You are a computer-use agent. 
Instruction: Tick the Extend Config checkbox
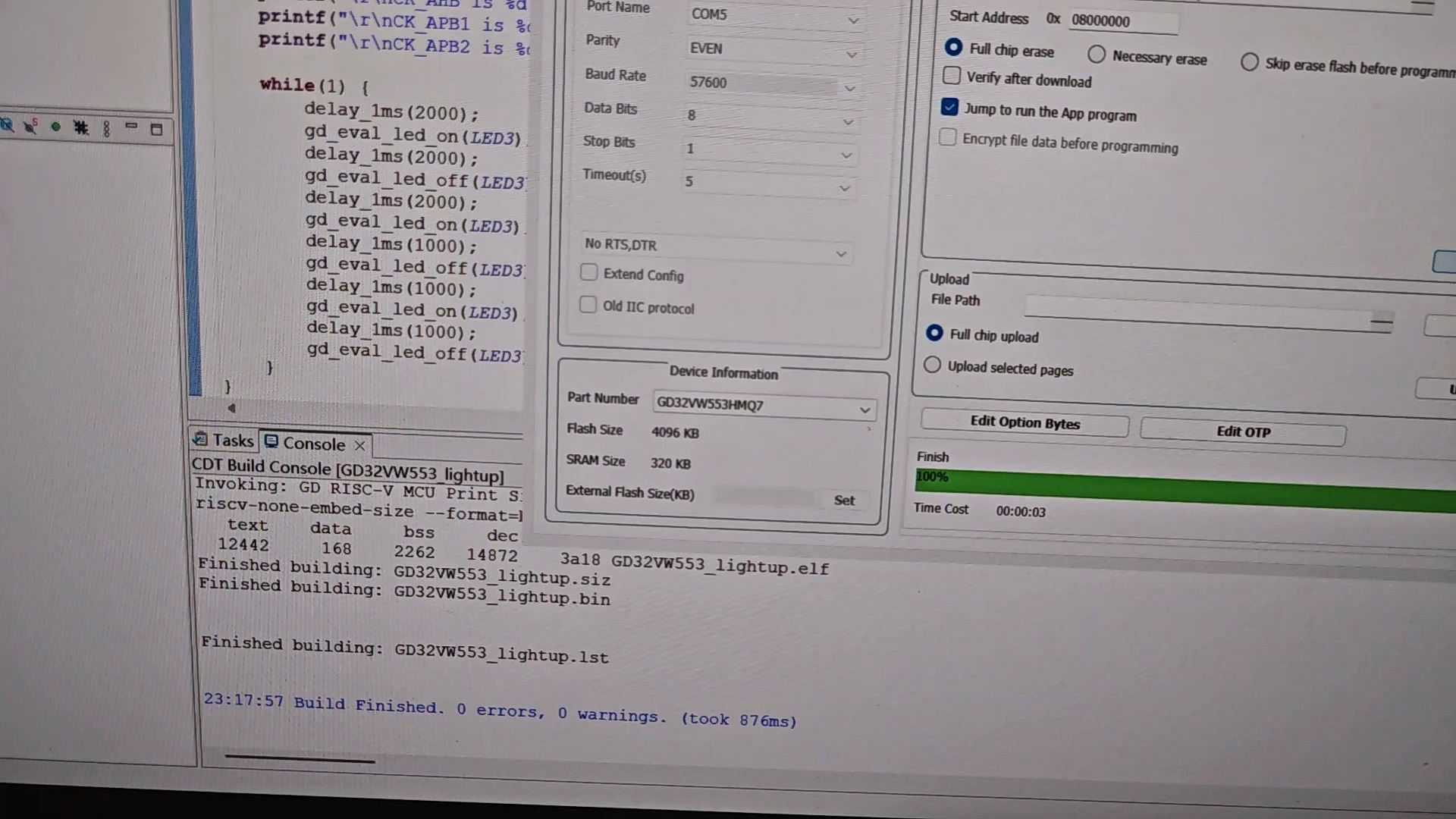pyautogui.click(x=588, y=272)
